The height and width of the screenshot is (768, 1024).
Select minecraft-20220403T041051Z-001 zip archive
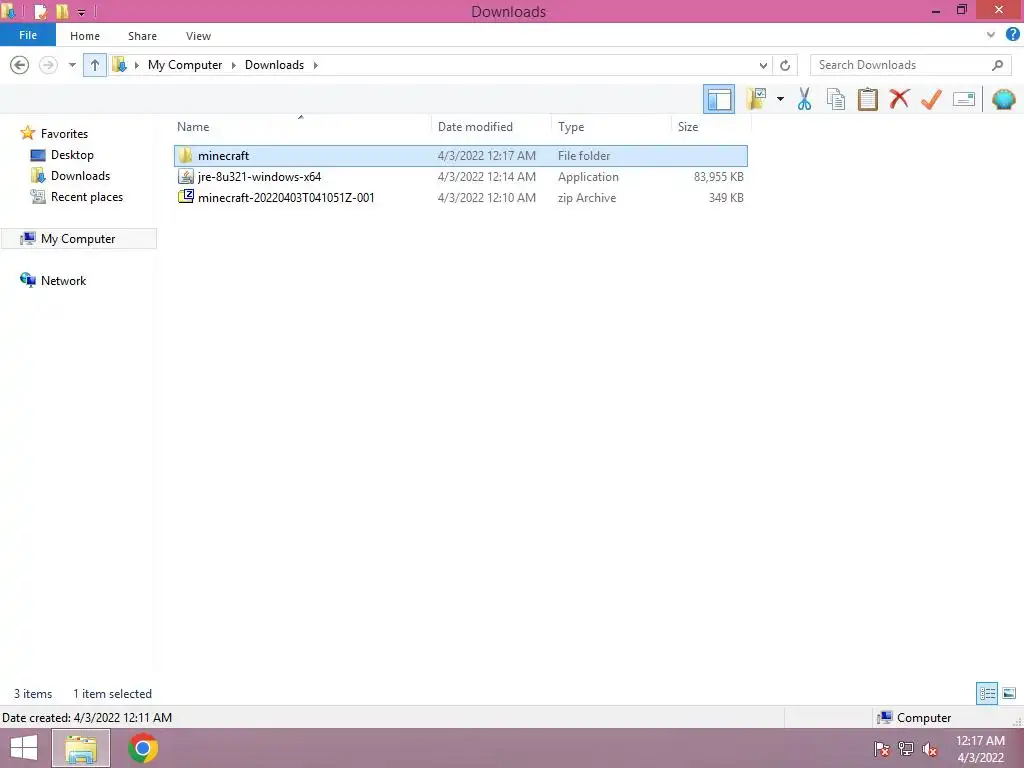[460, 197]
